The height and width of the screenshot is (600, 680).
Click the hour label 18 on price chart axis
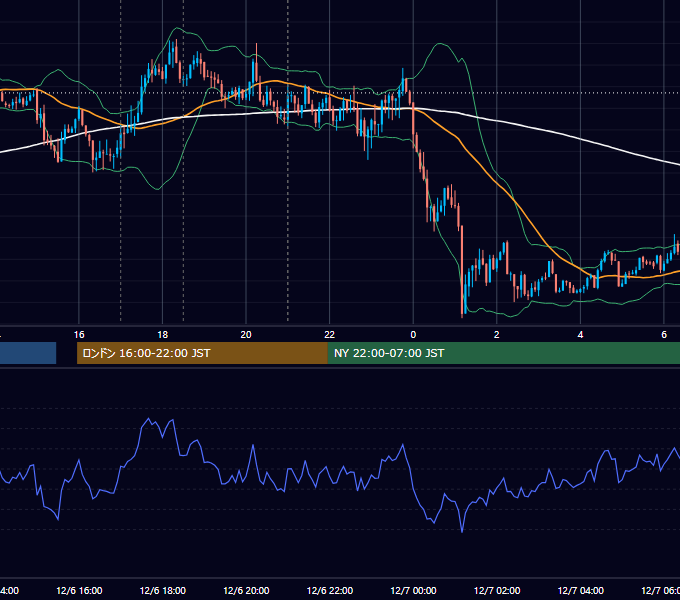pyautogui.click(x=163, y=335)
